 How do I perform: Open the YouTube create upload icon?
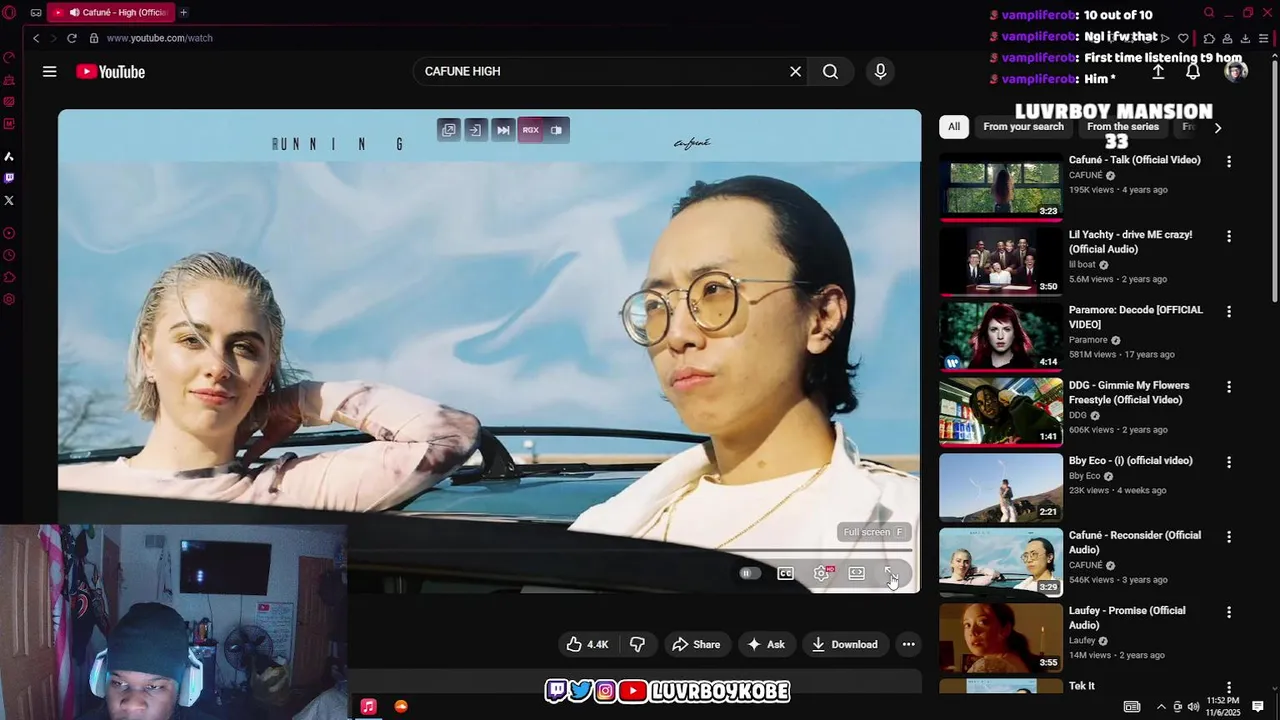1158,71
